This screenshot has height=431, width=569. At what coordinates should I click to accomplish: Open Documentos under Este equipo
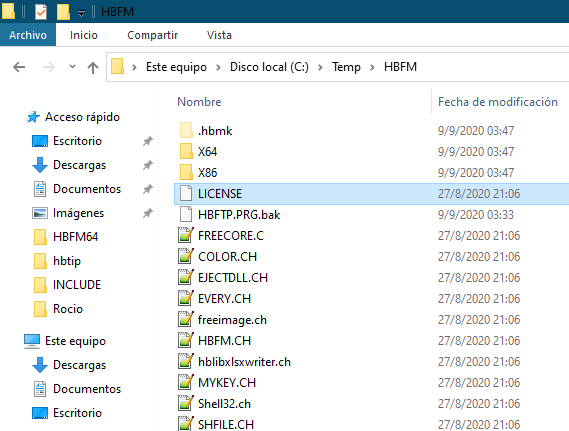tap(87, 389)
